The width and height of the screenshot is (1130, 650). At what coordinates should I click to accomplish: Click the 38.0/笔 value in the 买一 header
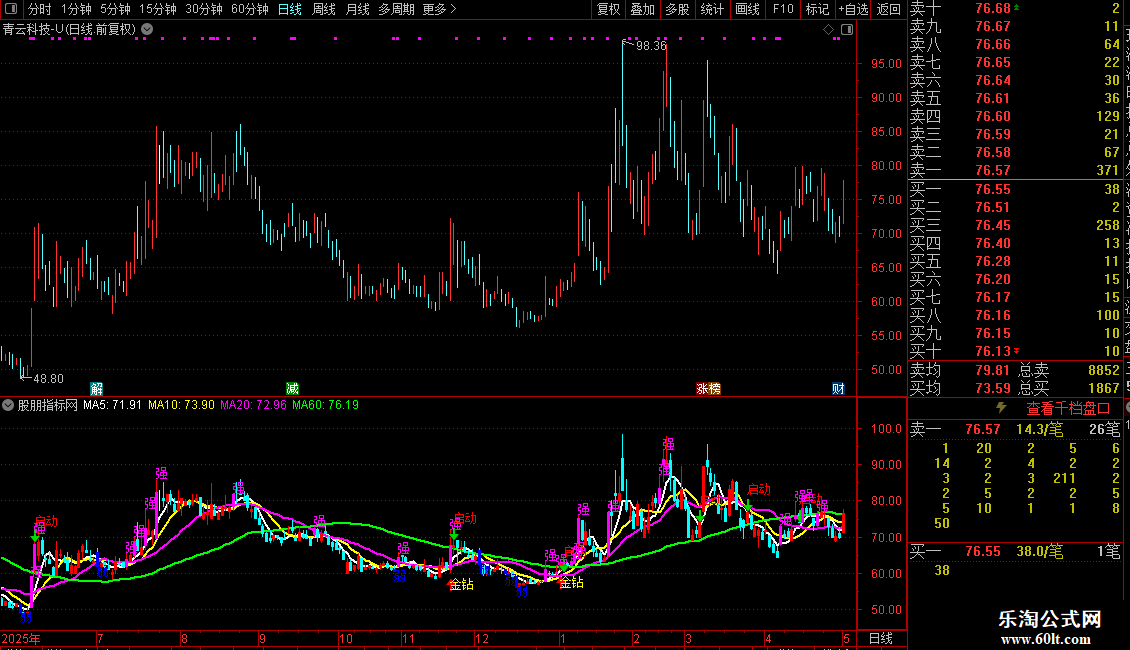point(1039,551)
